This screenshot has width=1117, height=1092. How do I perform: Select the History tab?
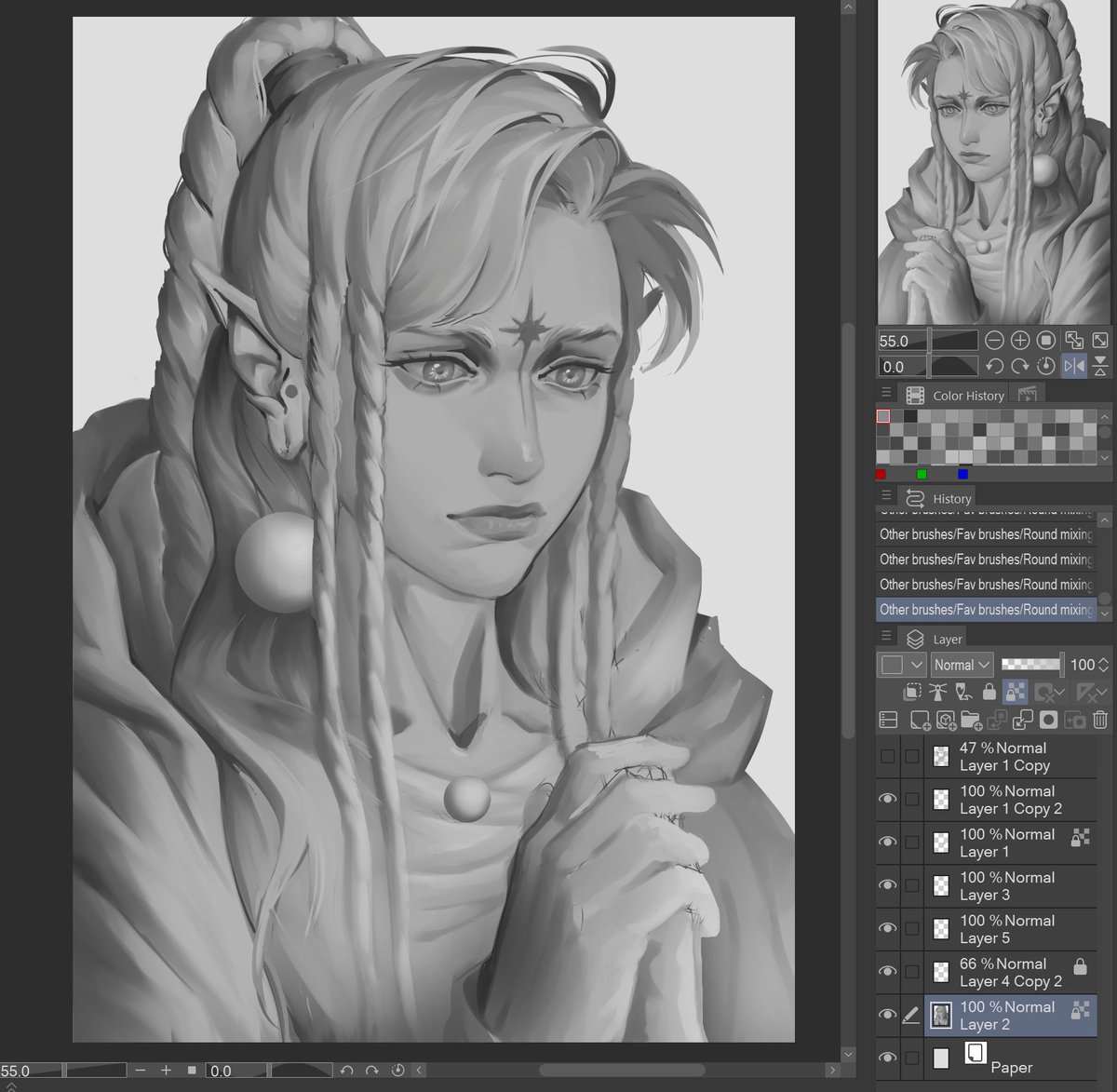(939, 498)
